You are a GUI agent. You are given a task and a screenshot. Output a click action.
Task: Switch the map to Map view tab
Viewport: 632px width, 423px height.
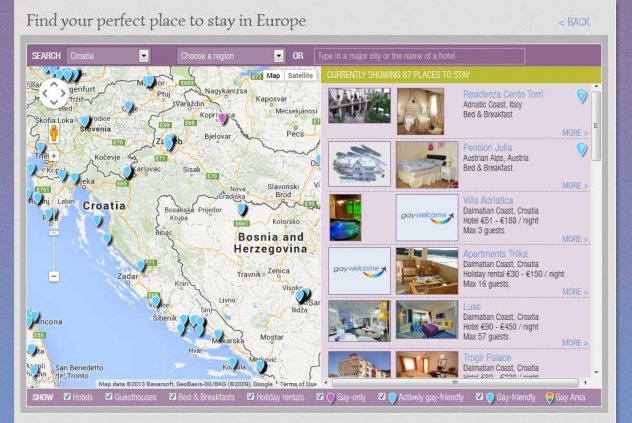coord(273,75)
